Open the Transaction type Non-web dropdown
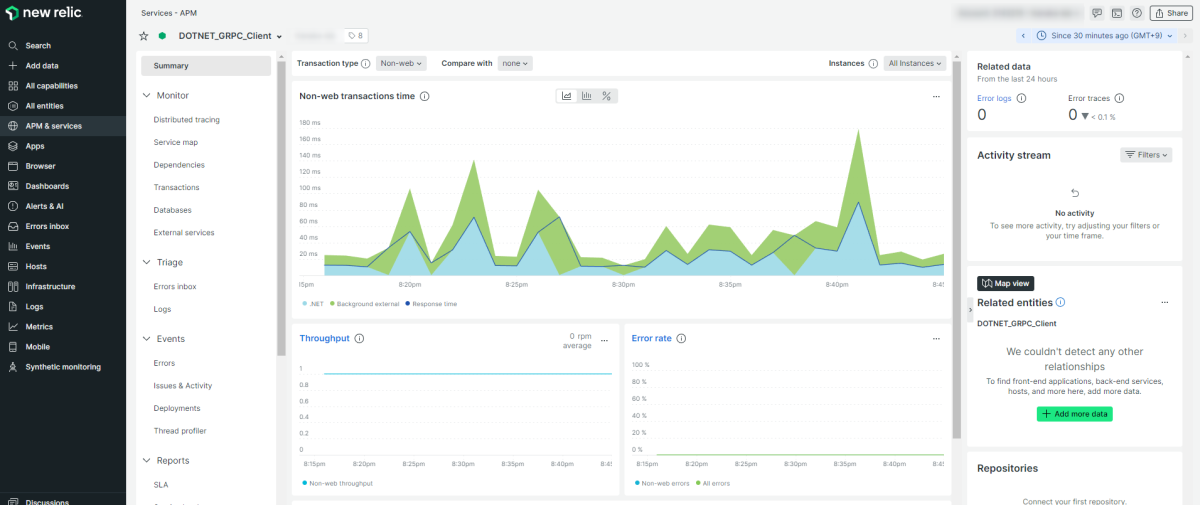Image resolution: width=1200 pixels, height=505 pixels. pyautogui.click(x=402, y=63)
